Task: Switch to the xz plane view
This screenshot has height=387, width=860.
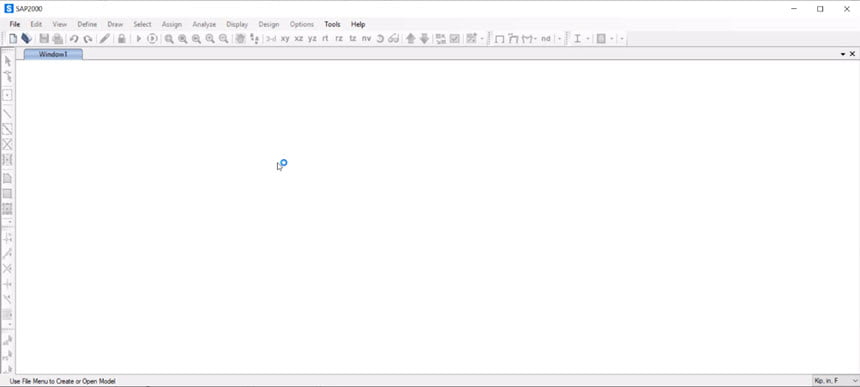Action: pos(298,39)
